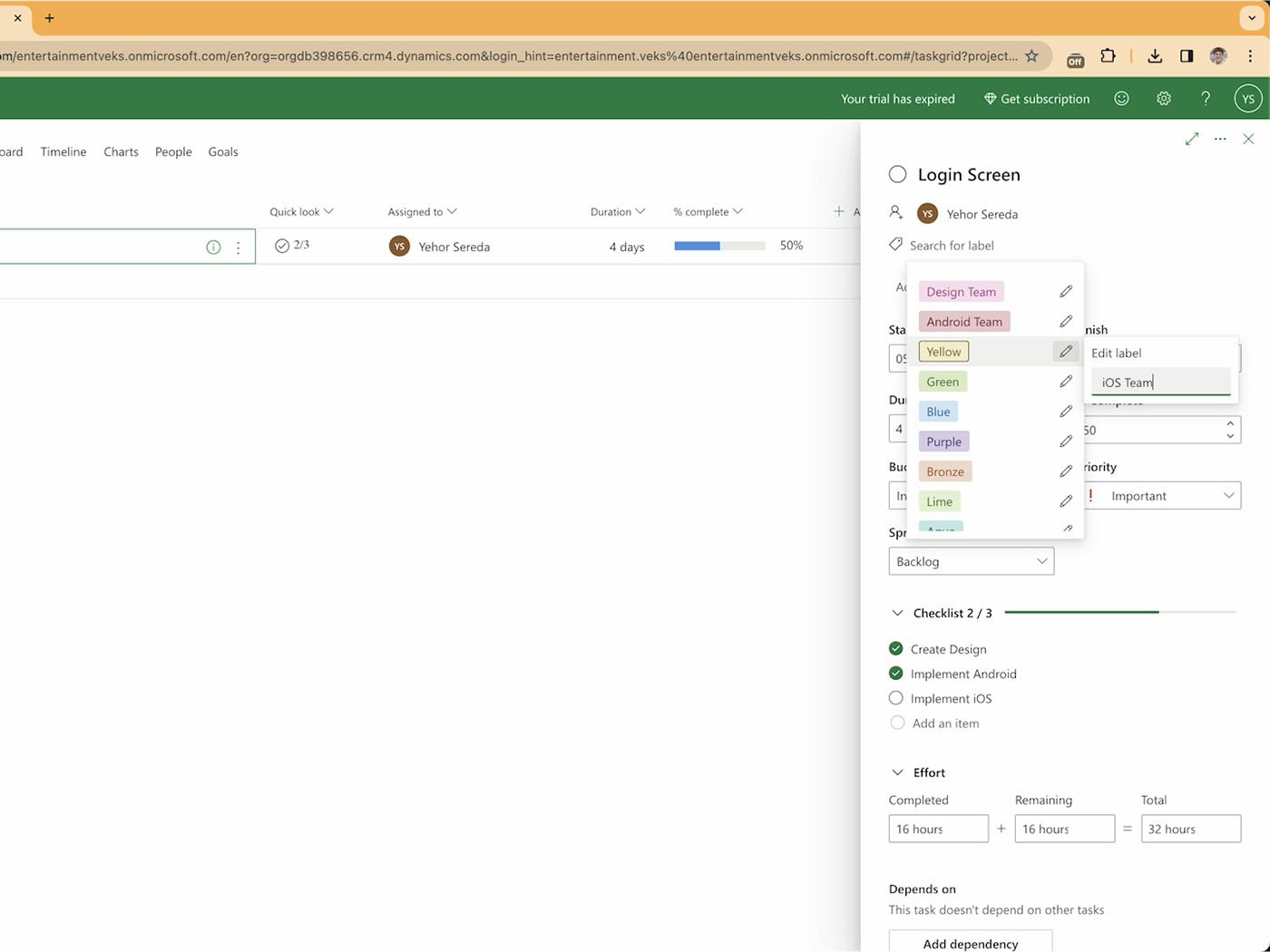Click Add an item in the checklist
The image size is (1270, 952).
tap(946, 723)
